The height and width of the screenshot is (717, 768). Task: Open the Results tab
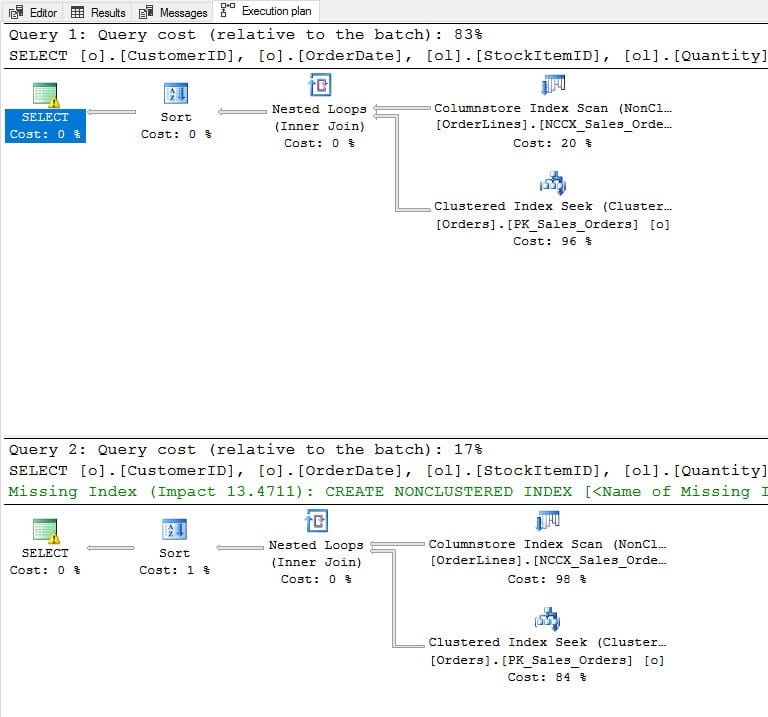pos(98,12)
